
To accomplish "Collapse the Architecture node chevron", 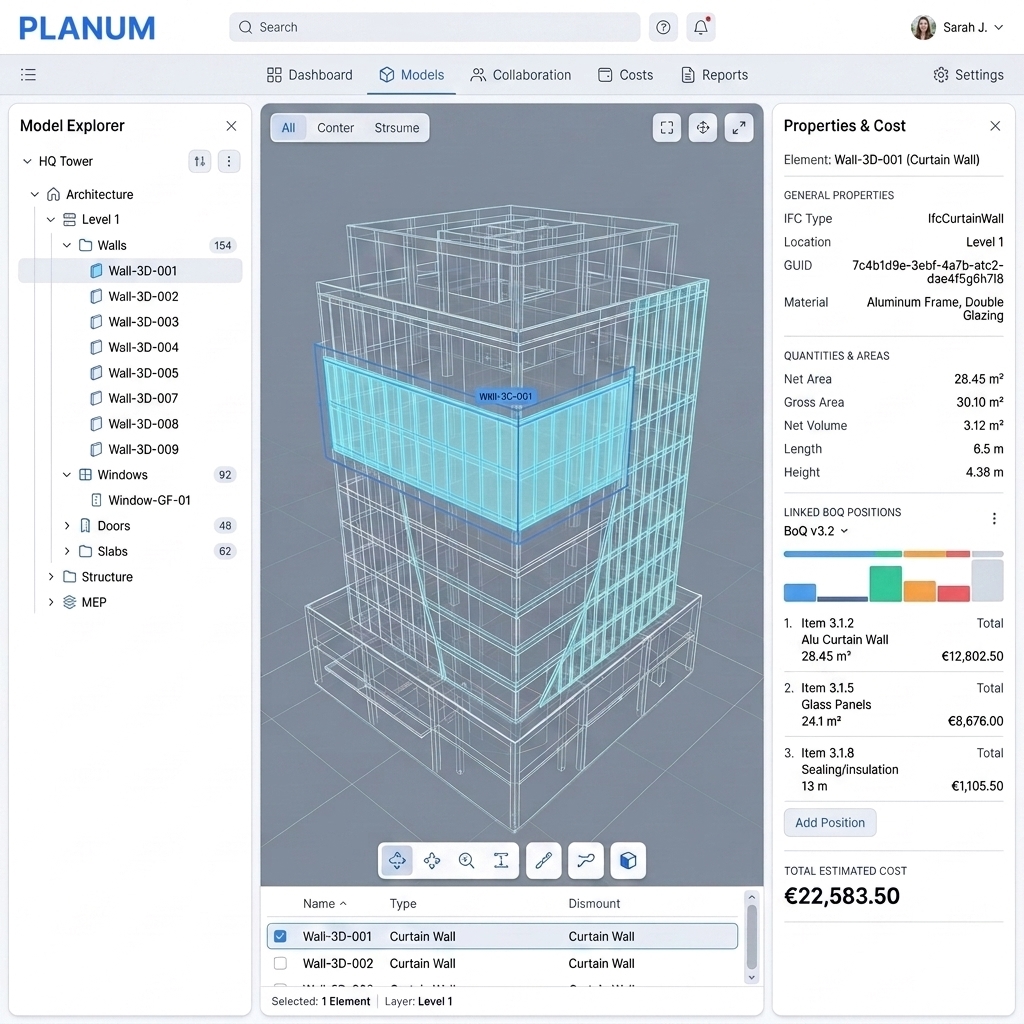I will [x=35, y=195].
